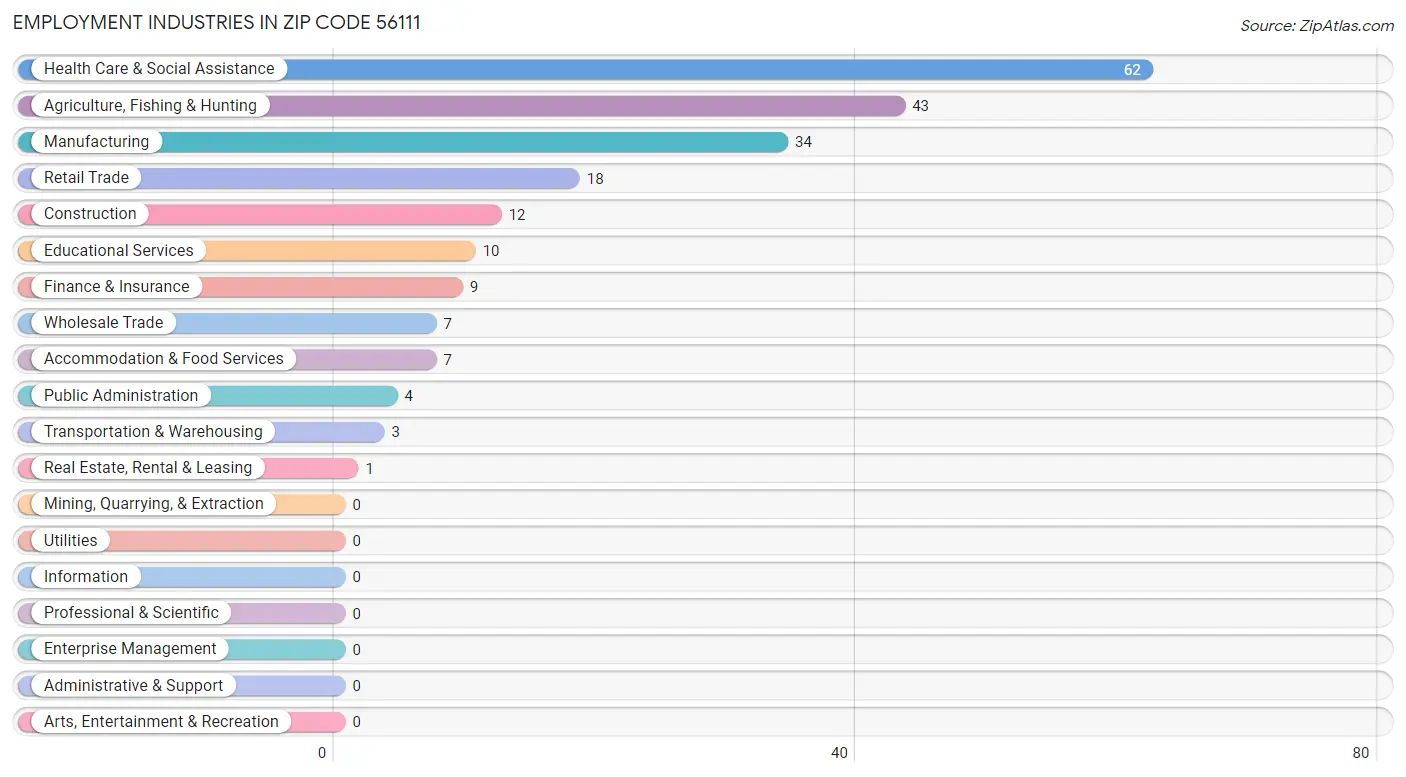Click the Arts, Entertainment & Recreation label
This screenshot has height=777, width=1406.
click(161, 722)
